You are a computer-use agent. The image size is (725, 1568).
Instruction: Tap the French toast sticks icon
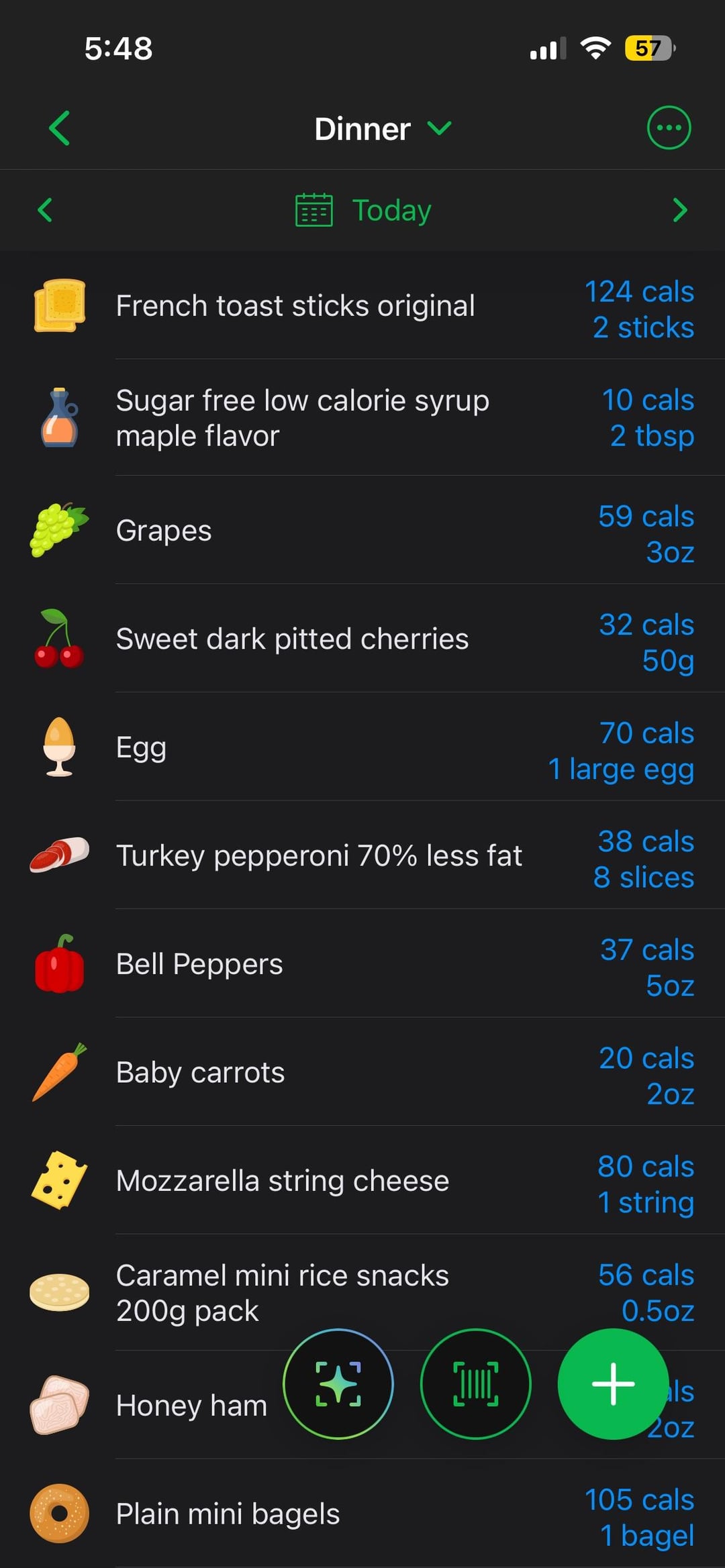60,306
